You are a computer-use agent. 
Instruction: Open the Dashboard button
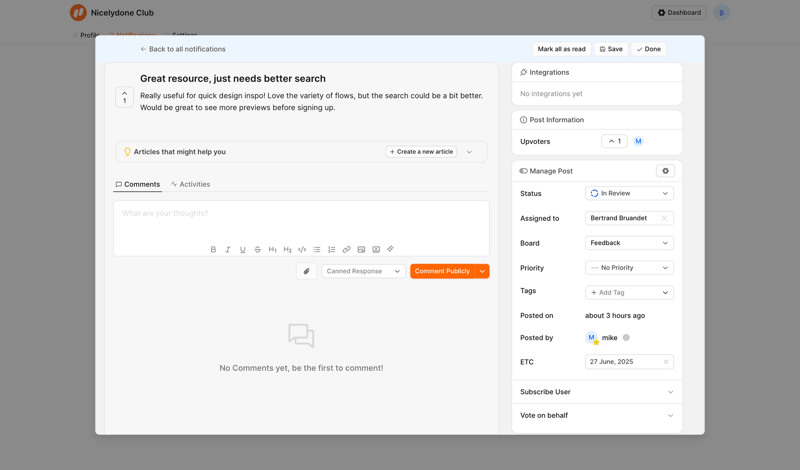pyautogui.click(x=679, y=13)
